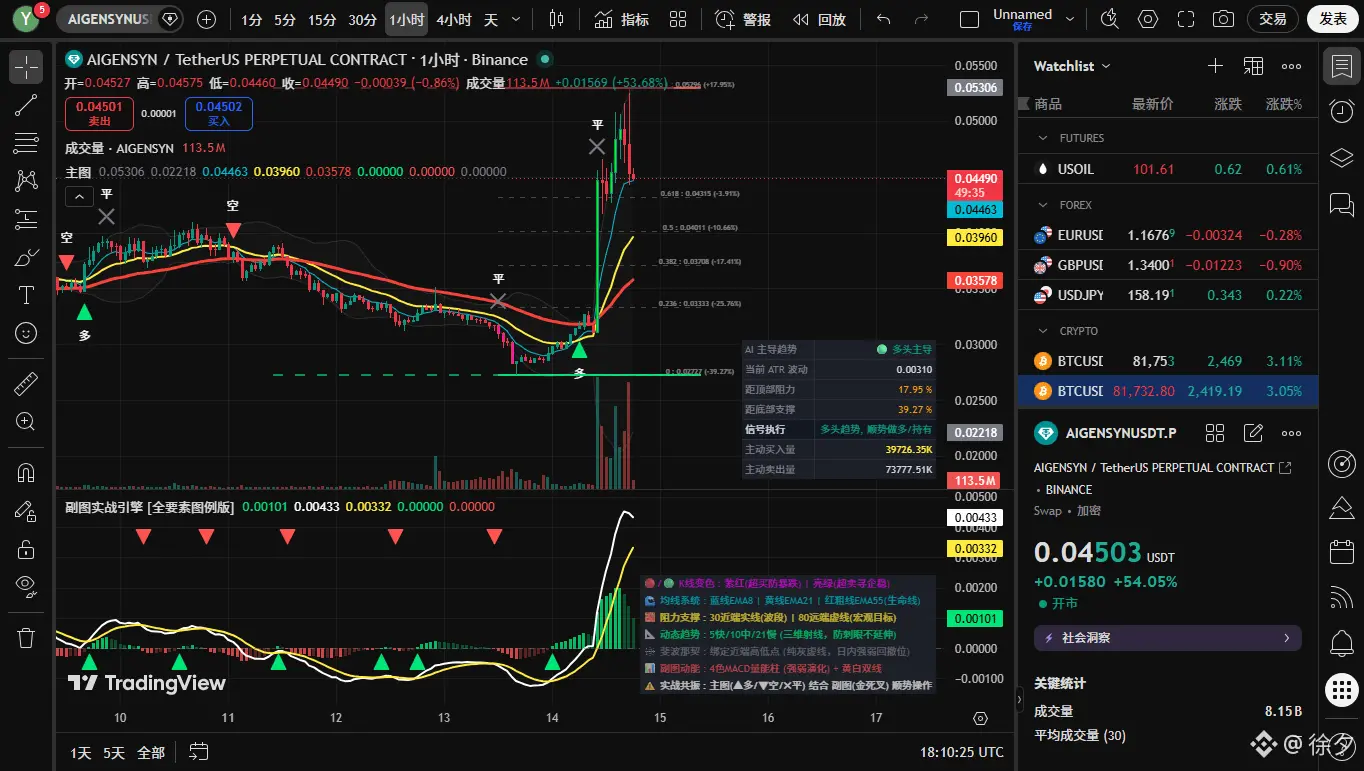The width and height of the screenshot is (1364, 771).
Task: Open the chart patterns drawing tool
Action: tap(26, 181)
